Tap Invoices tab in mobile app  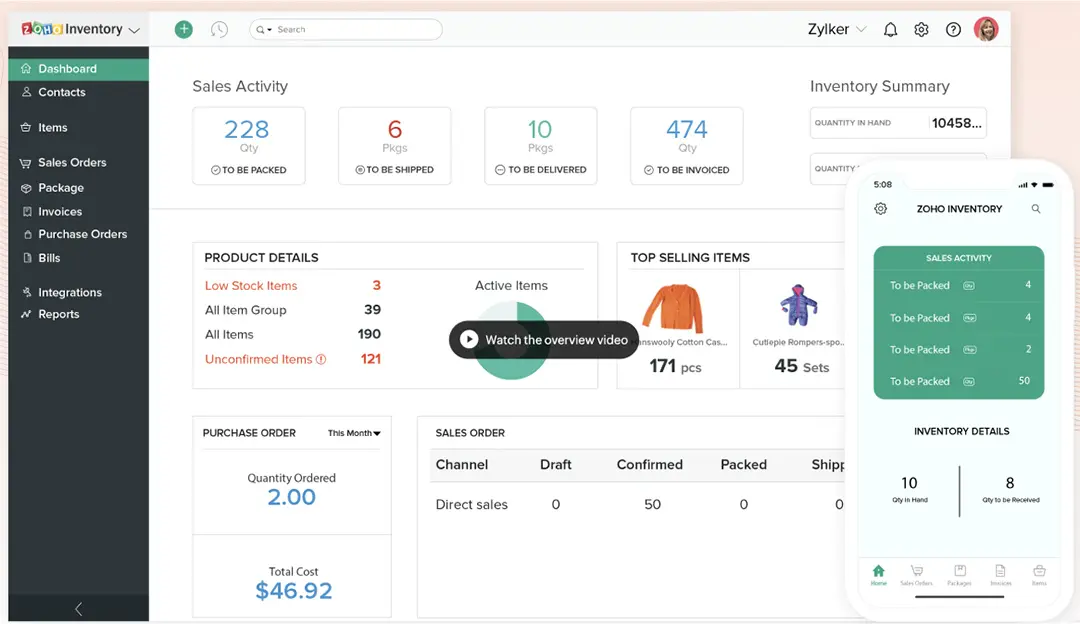[x=1001, y=574]
